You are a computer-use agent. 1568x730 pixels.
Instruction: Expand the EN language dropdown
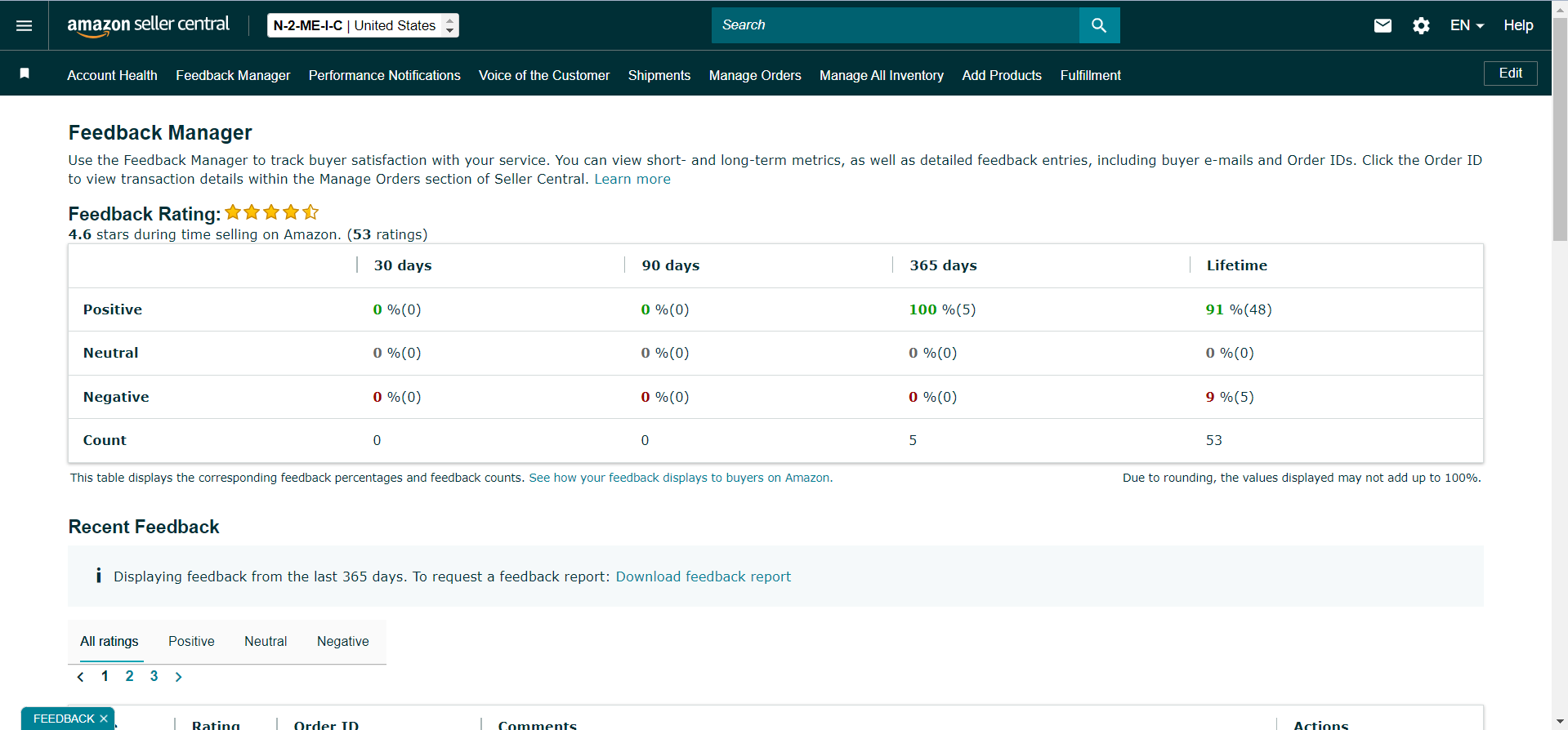1467,25
